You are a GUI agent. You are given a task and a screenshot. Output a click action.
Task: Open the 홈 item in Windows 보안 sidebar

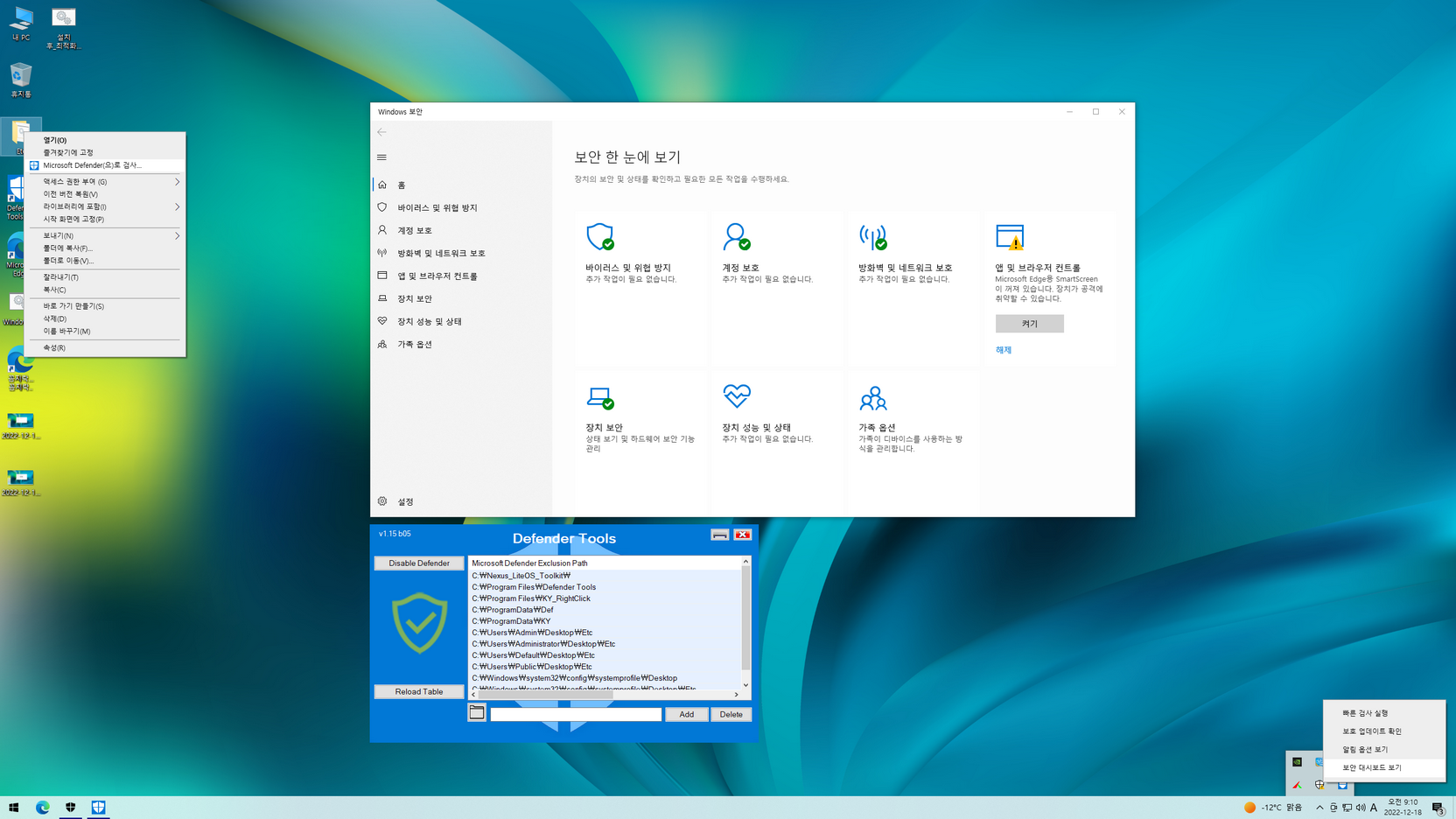tap(461, 185)
